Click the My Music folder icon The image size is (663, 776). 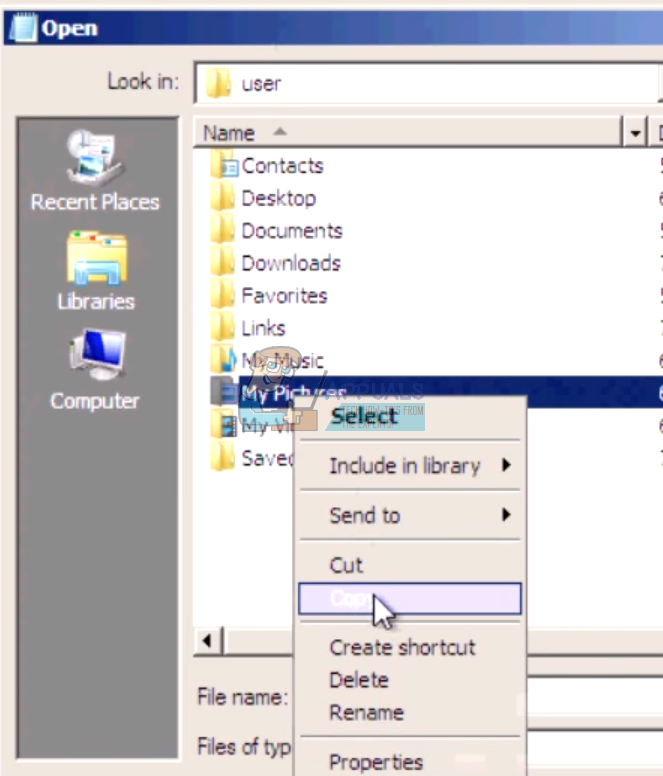tap(223, 360)
